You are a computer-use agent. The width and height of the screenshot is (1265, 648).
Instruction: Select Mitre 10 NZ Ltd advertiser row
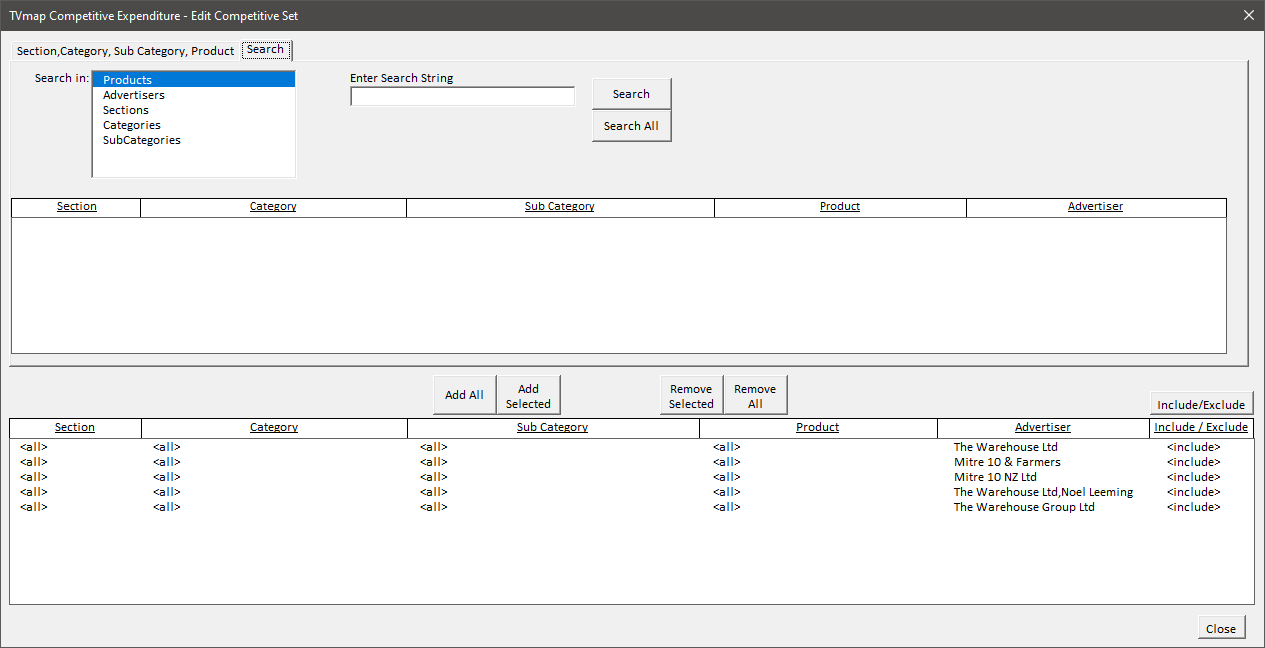[631, 477]
